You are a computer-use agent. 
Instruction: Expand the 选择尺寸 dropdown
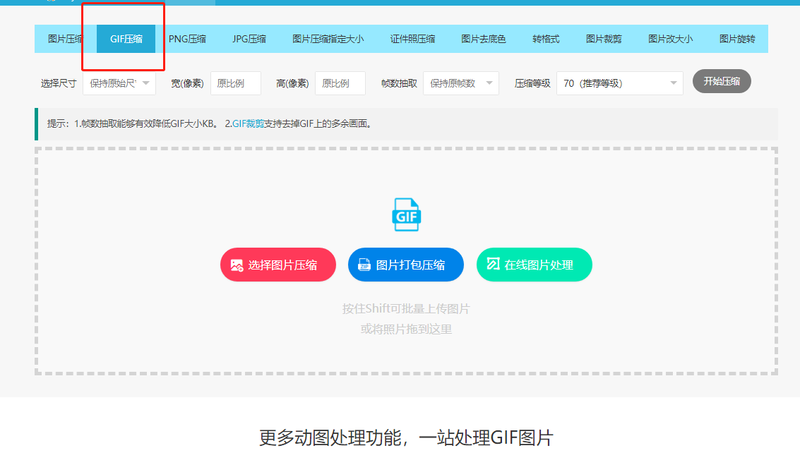coord(119,83)
